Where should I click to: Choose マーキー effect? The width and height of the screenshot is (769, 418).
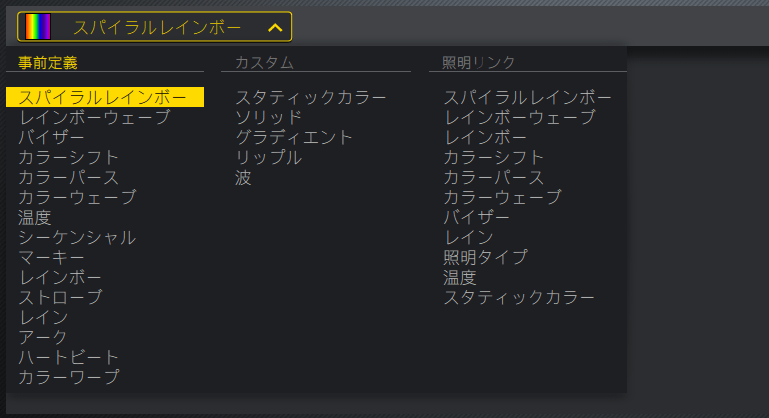[x=51, y=258]
